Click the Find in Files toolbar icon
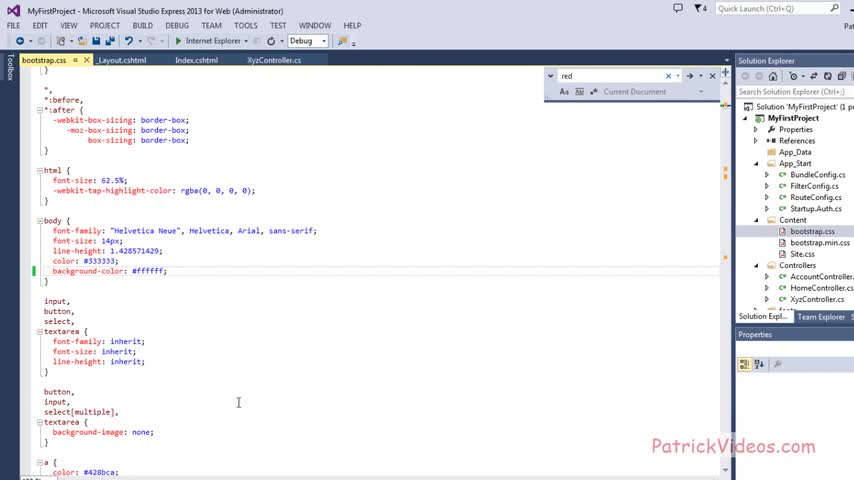The height and width of the screenshot is (480, 854). (342, 41)
